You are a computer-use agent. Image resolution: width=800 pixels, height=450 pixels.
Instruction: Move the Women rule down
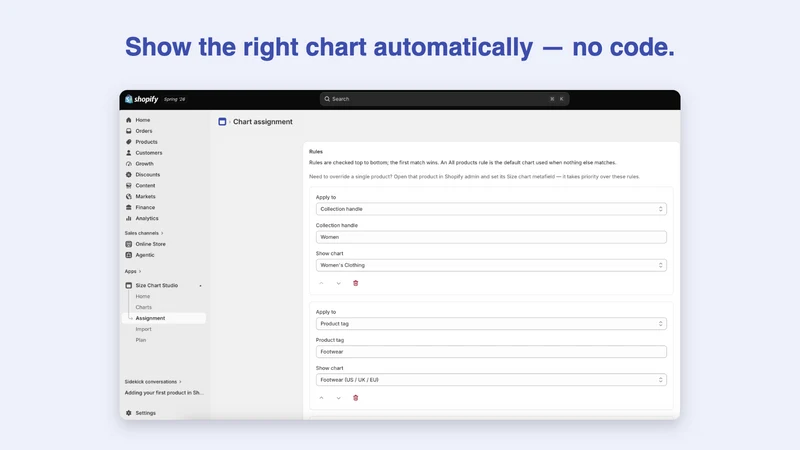point(338,283)
